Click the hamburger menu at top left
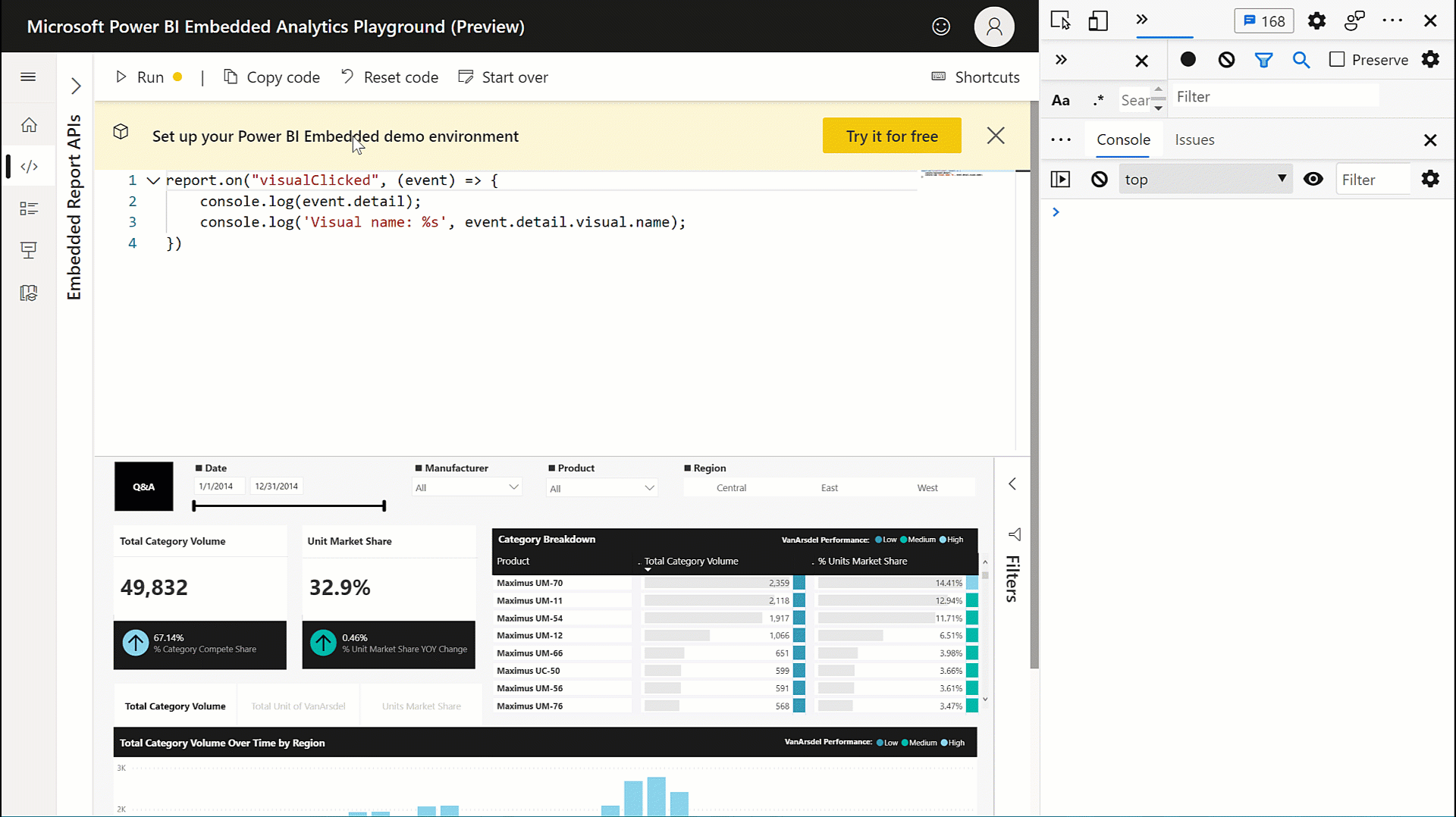This screenshot has width=1456, height=817. point(28,77)
